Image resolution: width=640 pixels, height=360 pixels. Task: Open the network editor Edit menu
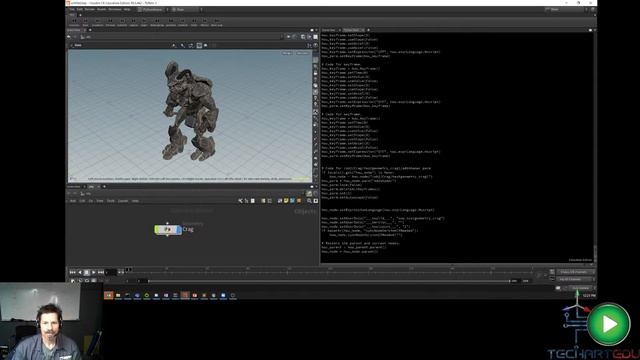(x=82, y=201)
